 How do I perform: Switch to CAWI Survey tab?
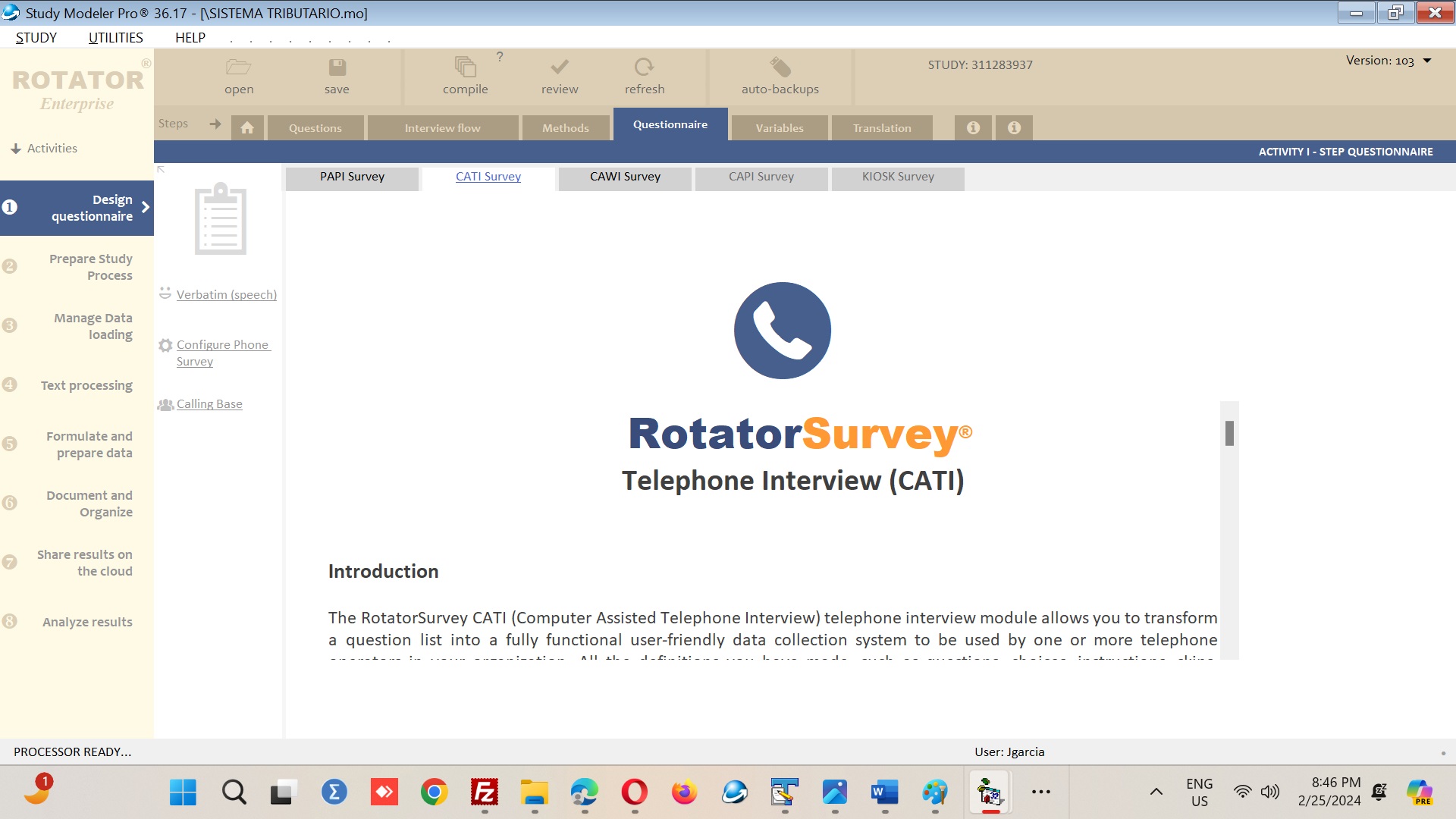tap(625, 177)
